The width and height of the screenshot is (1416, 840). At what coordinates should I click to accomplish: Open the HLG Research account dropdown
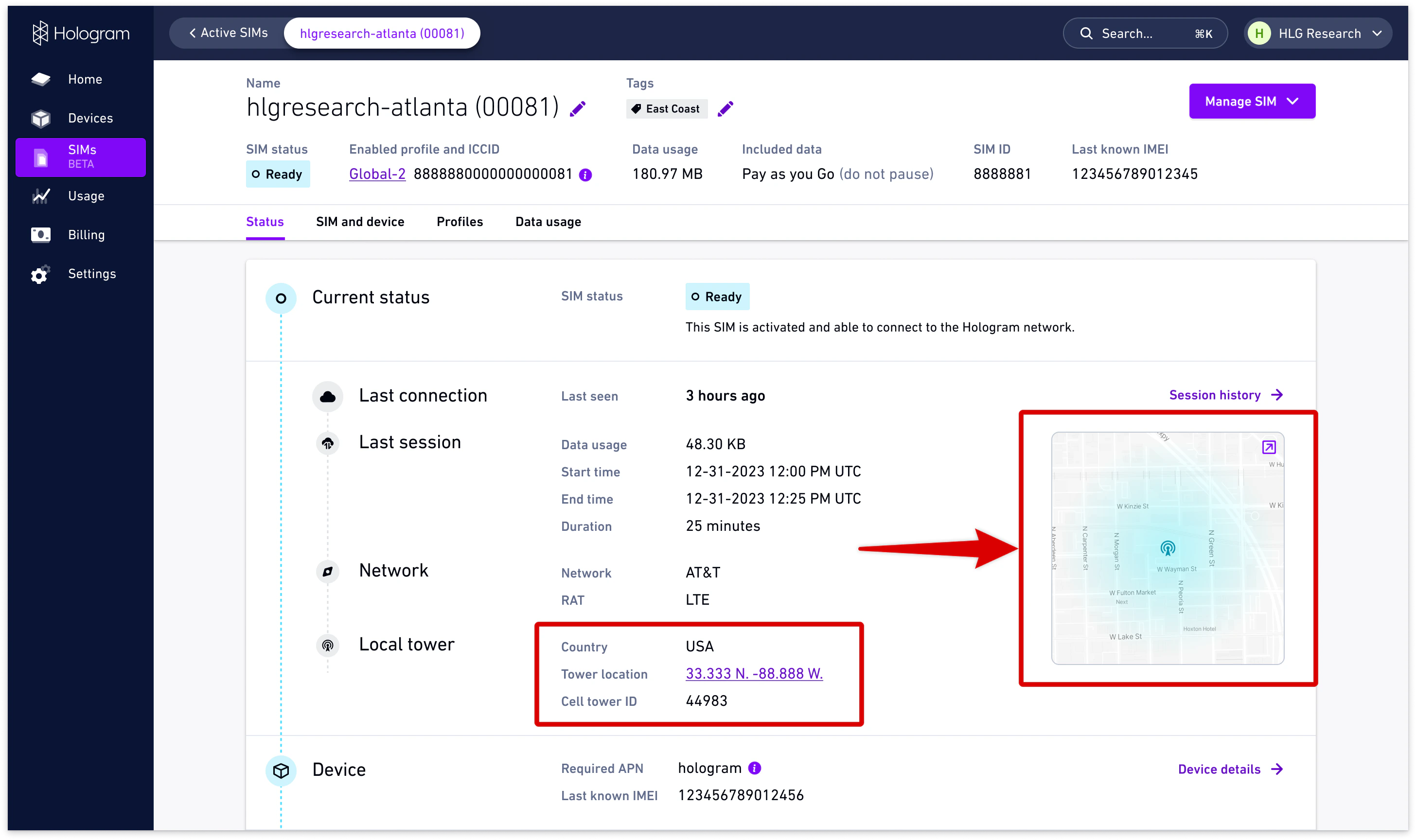pyautogui.click(x=1317, y=34)
